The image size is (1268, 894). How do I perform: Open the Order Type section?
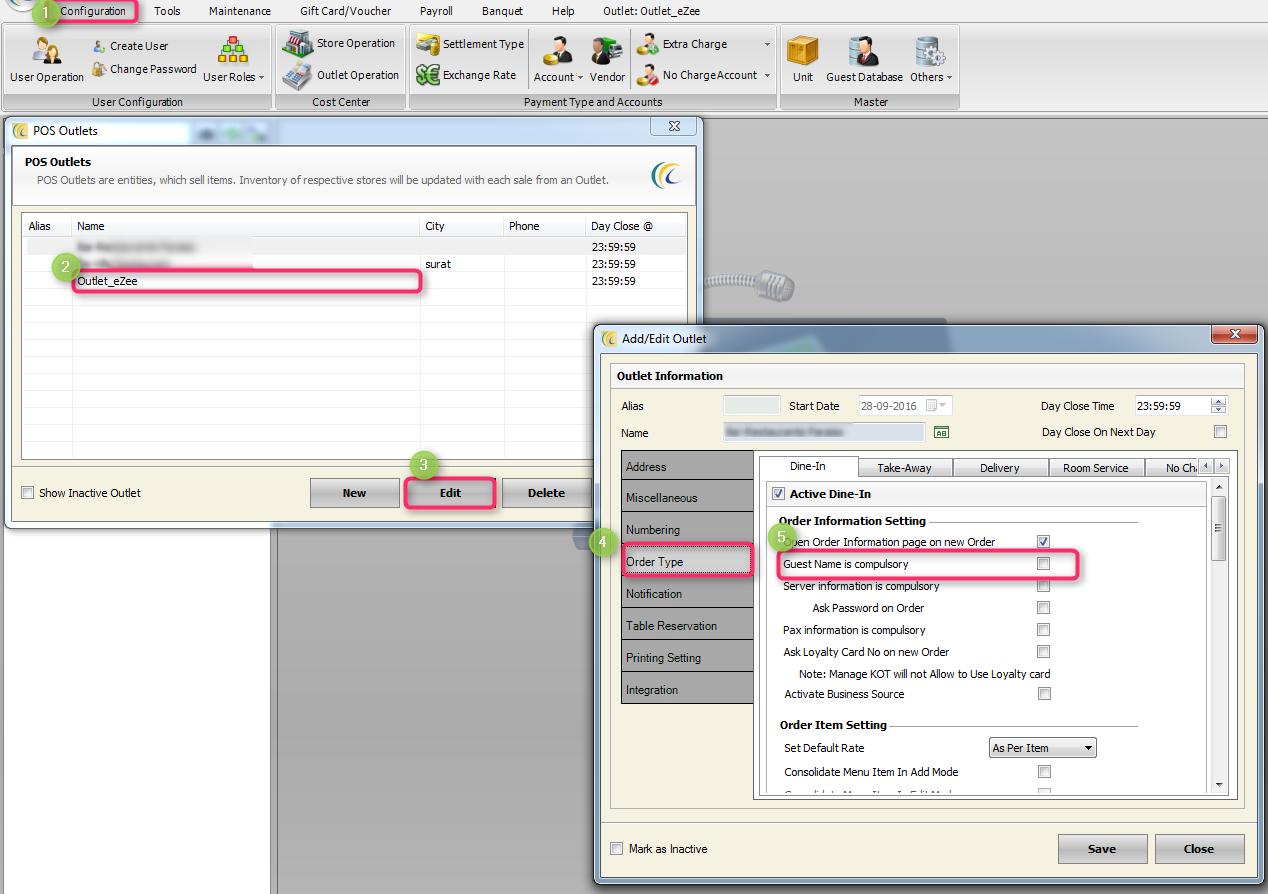[x=687, y=562]
